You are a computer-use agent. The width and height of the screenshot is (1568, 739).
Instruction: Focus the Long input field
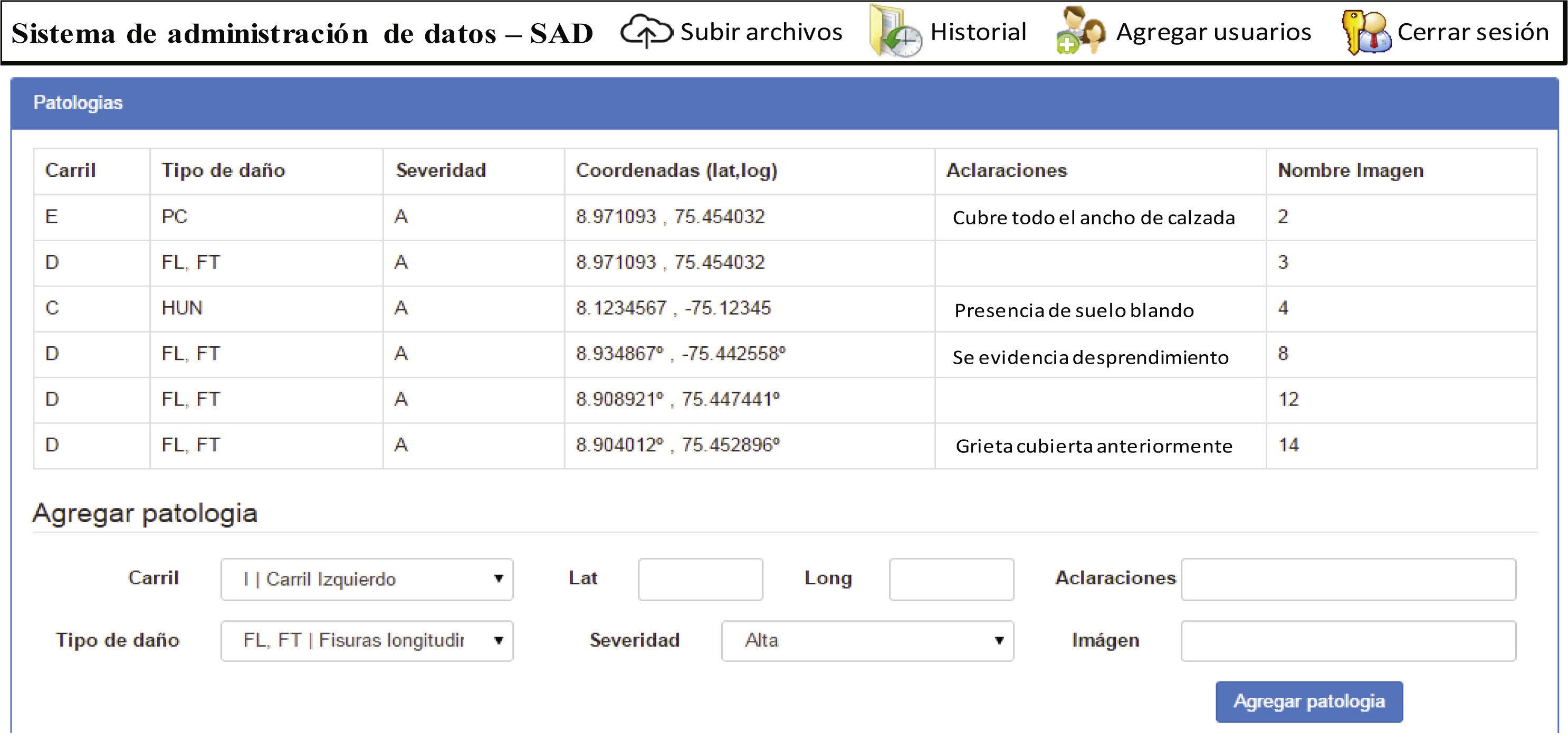tap(951, 579)
